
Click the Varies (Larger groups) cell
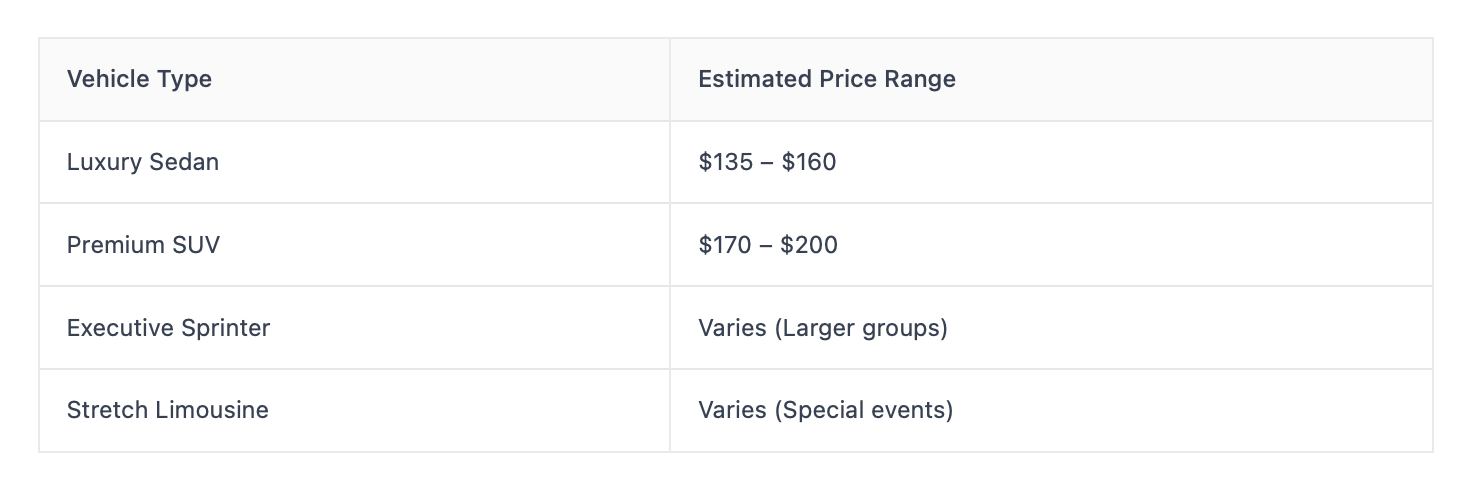tap(822, 328)
